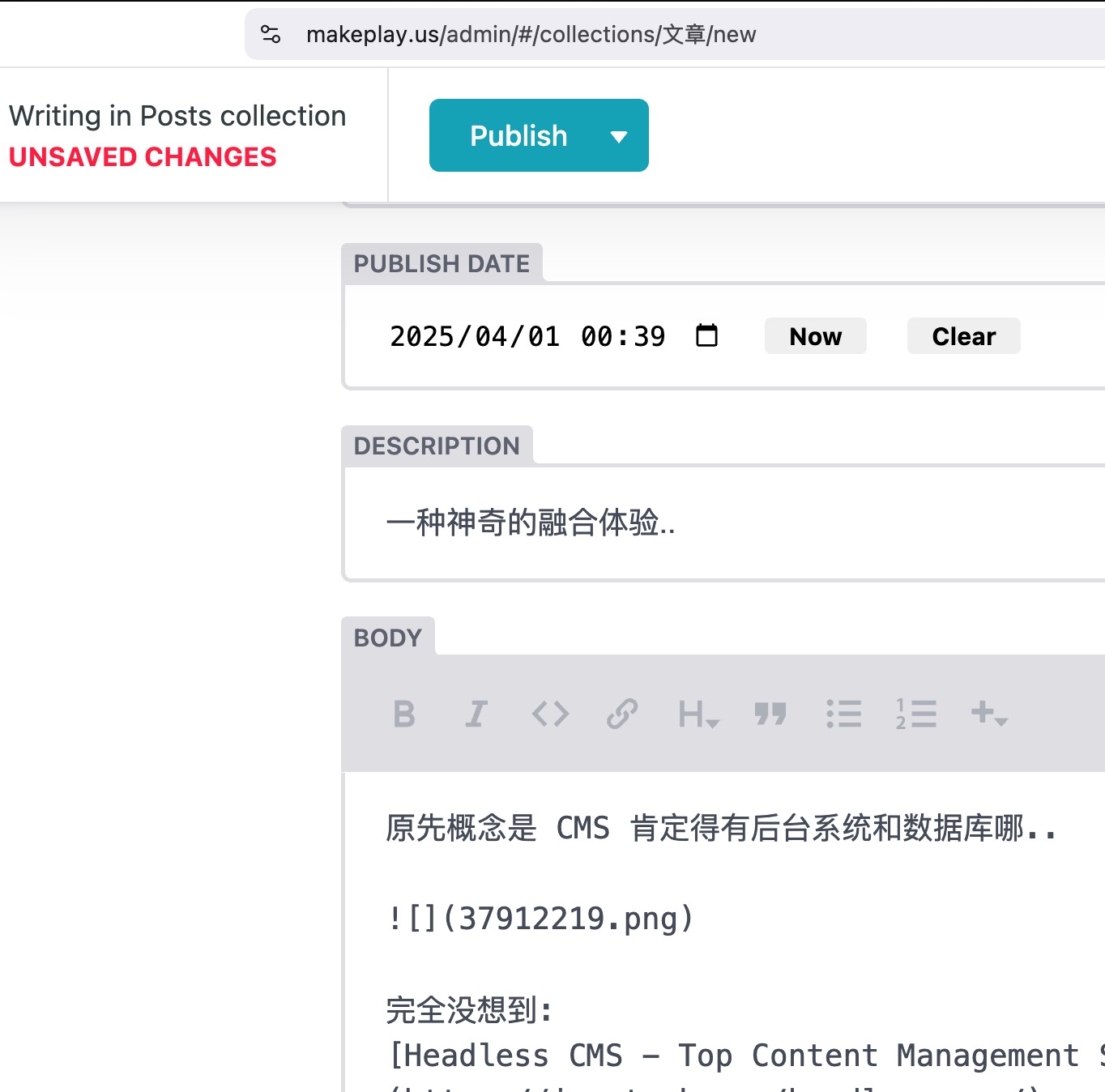Screen dimensions: 1105x1092
Task: Click the inline code icon
Action: click(x=550, y=714)
